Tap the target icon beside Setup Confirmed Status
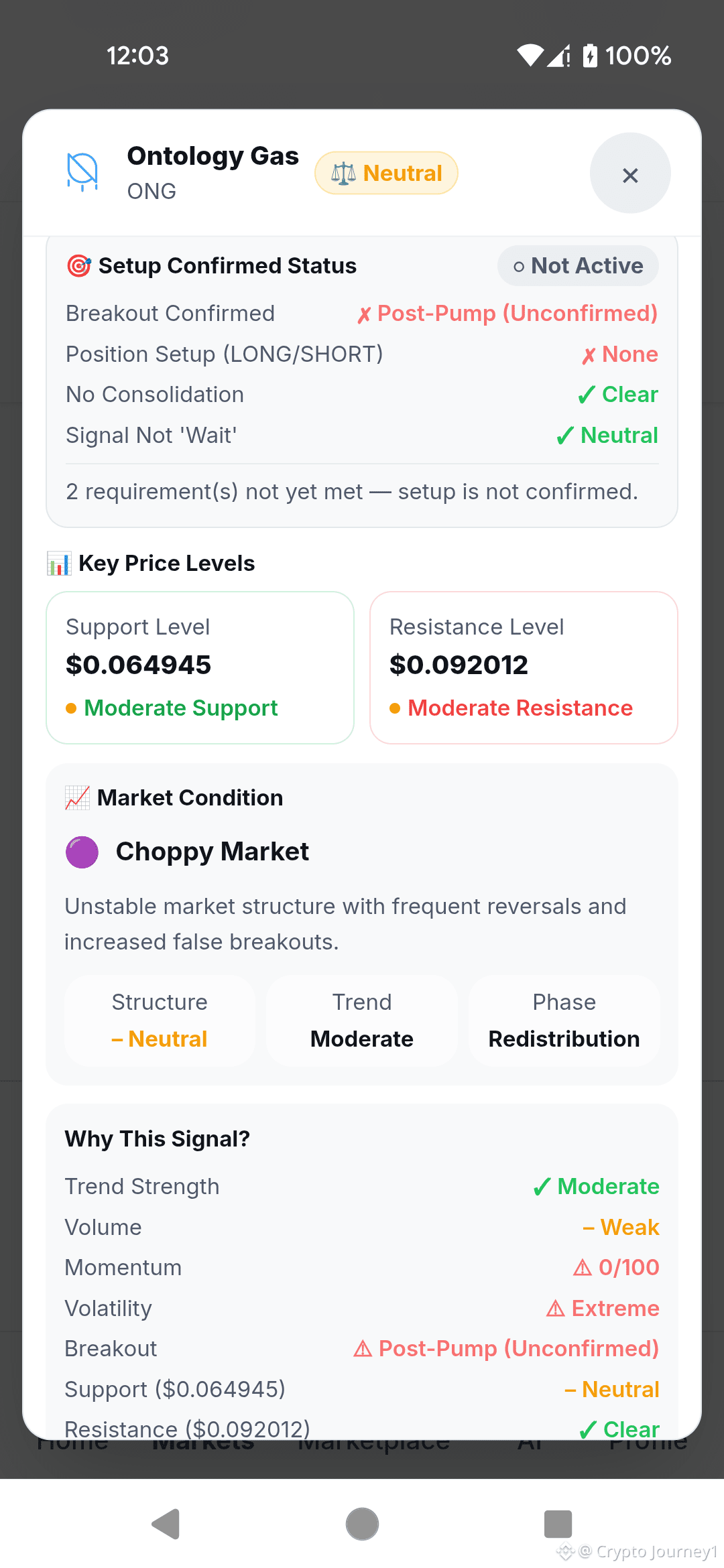The width and height of the screenshot is (724, 1568). [79, 266]
